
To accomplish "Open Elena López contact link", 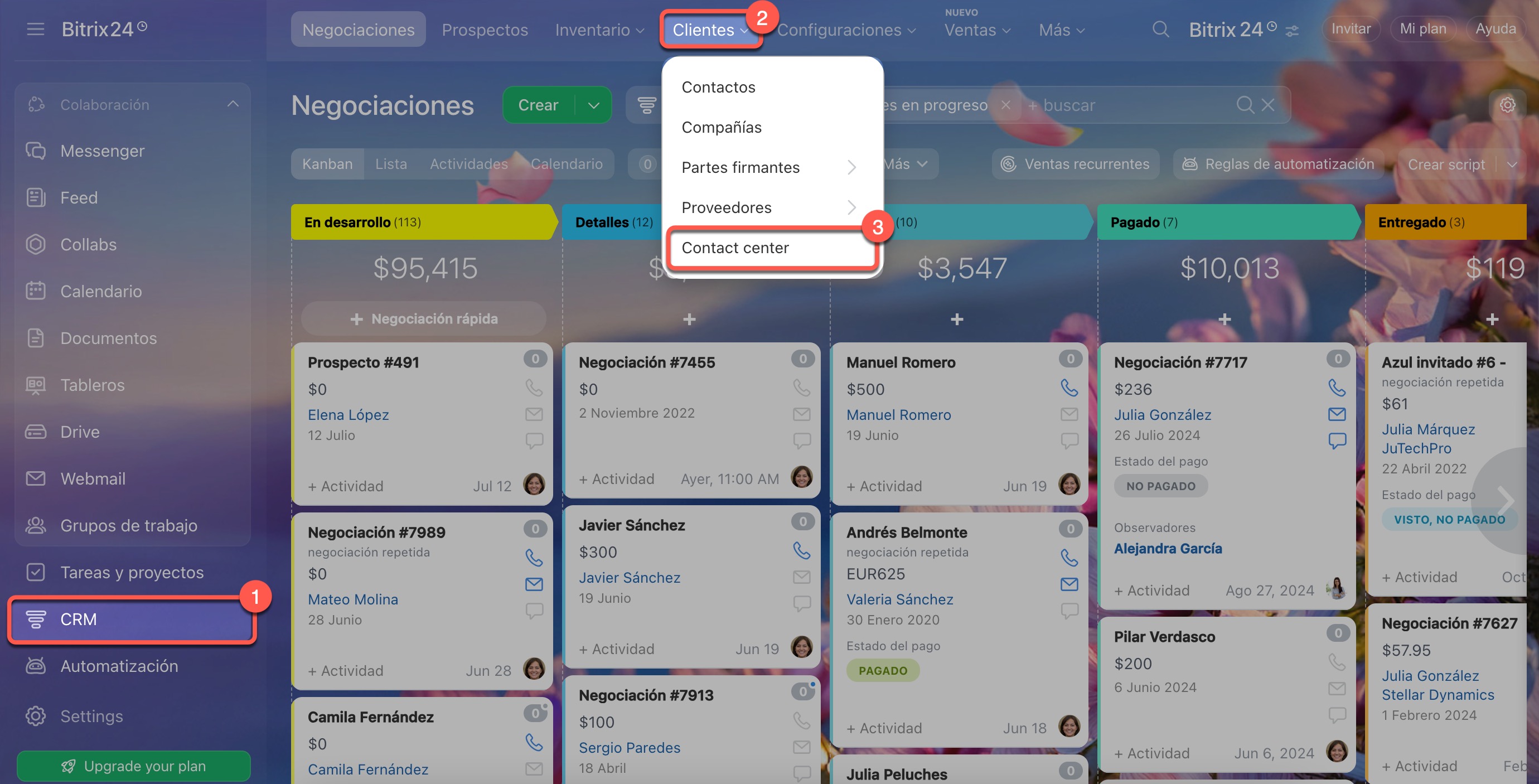I will coord(349,415).
